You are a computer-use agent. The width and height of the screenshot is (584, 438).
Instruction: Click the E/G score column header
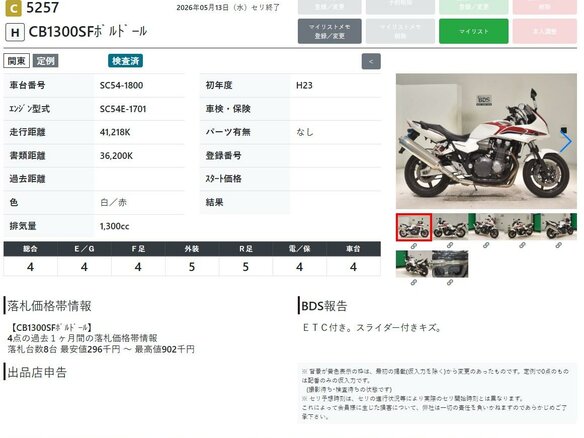pyautogui.click(x=84, y=249)
